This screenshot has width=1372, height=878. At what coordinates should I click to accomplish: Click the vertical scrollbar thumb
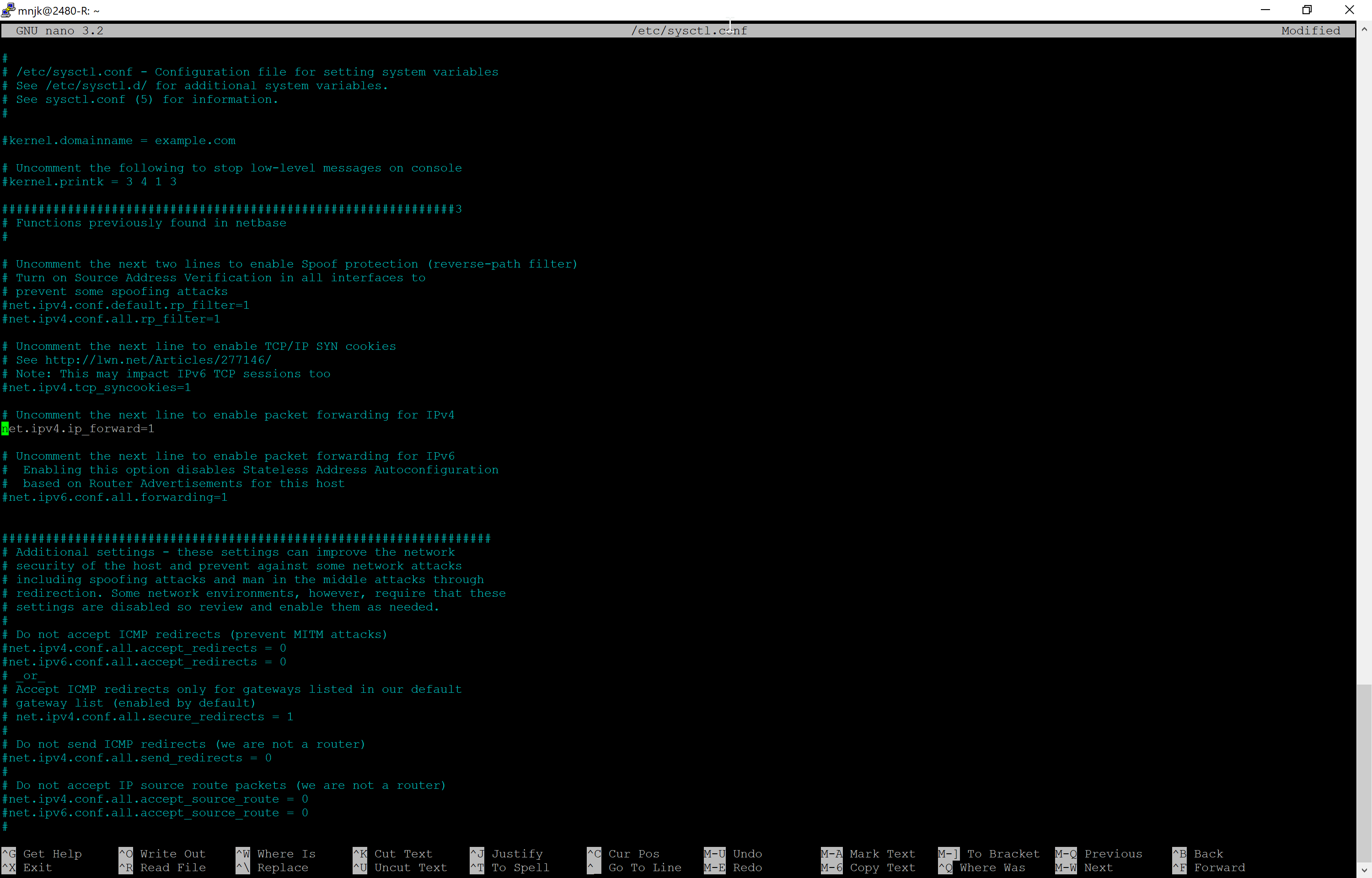(x=1364, y=772)
